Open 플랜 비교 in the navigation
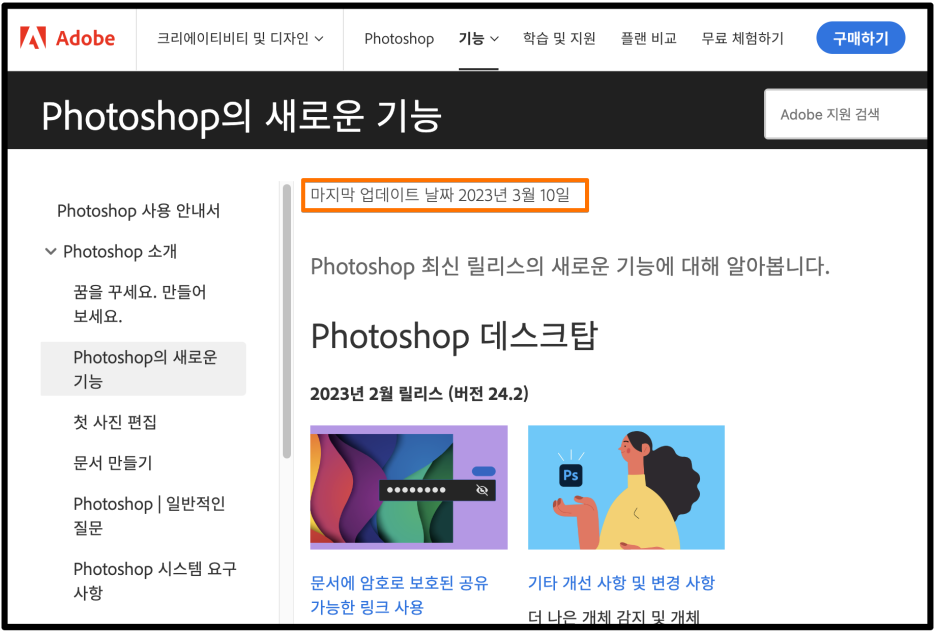 pyautogui.click(x=649, y=39)
